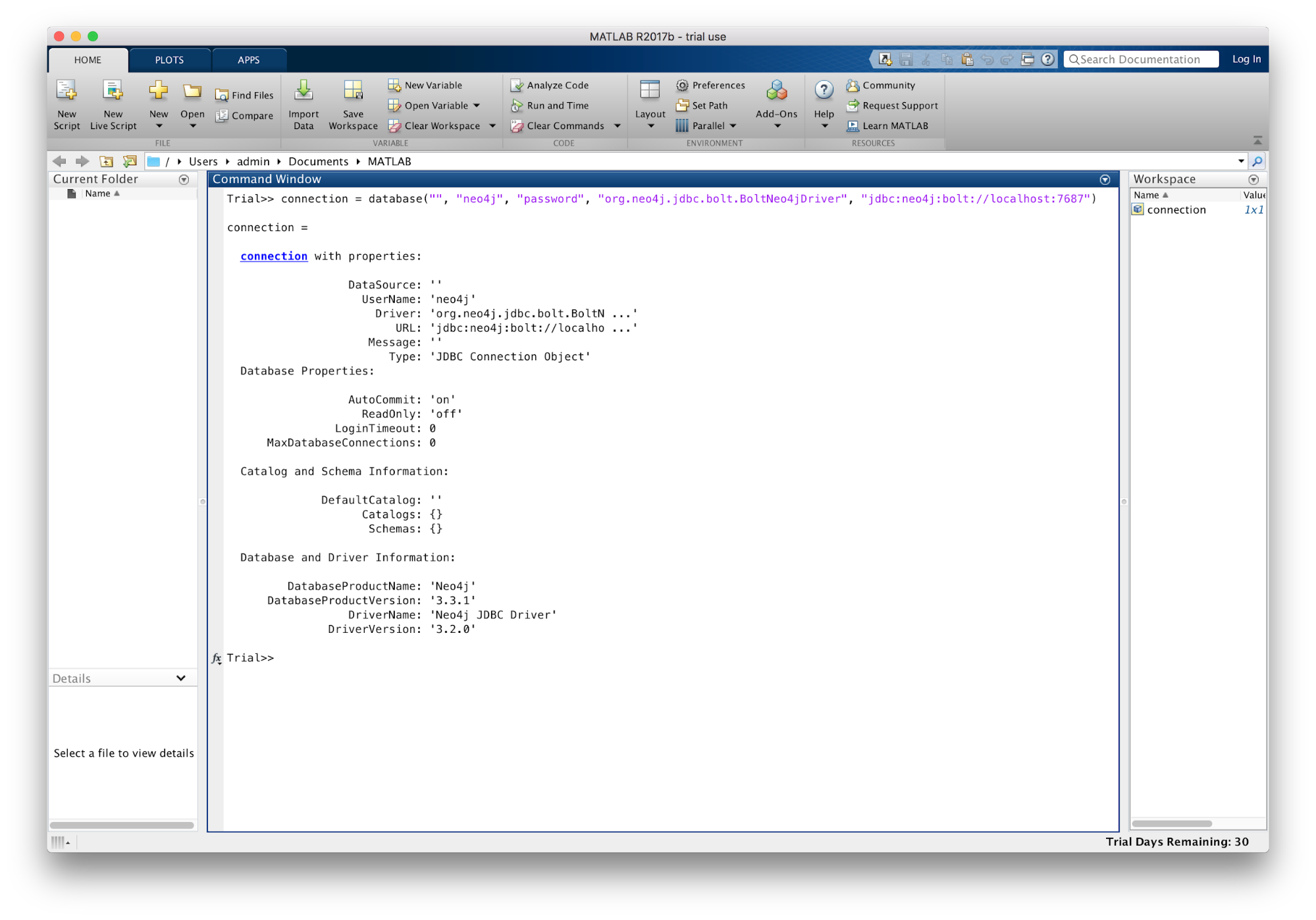Click the New plus icon
The height and width of the screenshot is (920, 1316).
point(158,91)
